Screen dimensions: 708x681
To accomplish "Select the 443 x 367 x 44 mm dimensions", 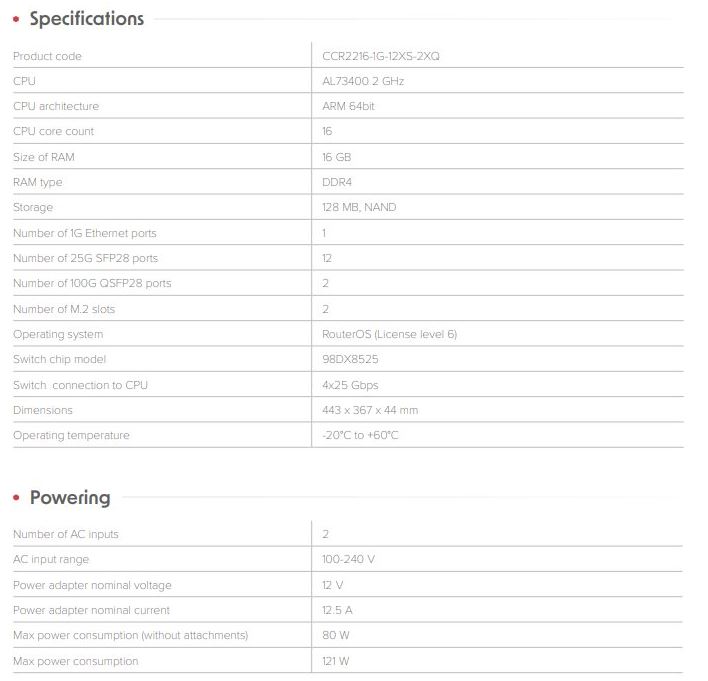I will point(370,410).
